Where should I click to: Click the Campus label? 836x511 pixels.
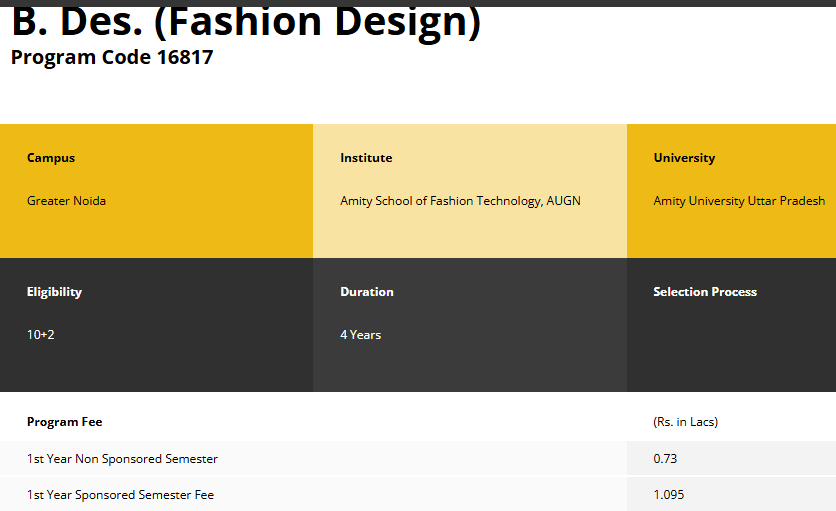(x=51, y=158)
